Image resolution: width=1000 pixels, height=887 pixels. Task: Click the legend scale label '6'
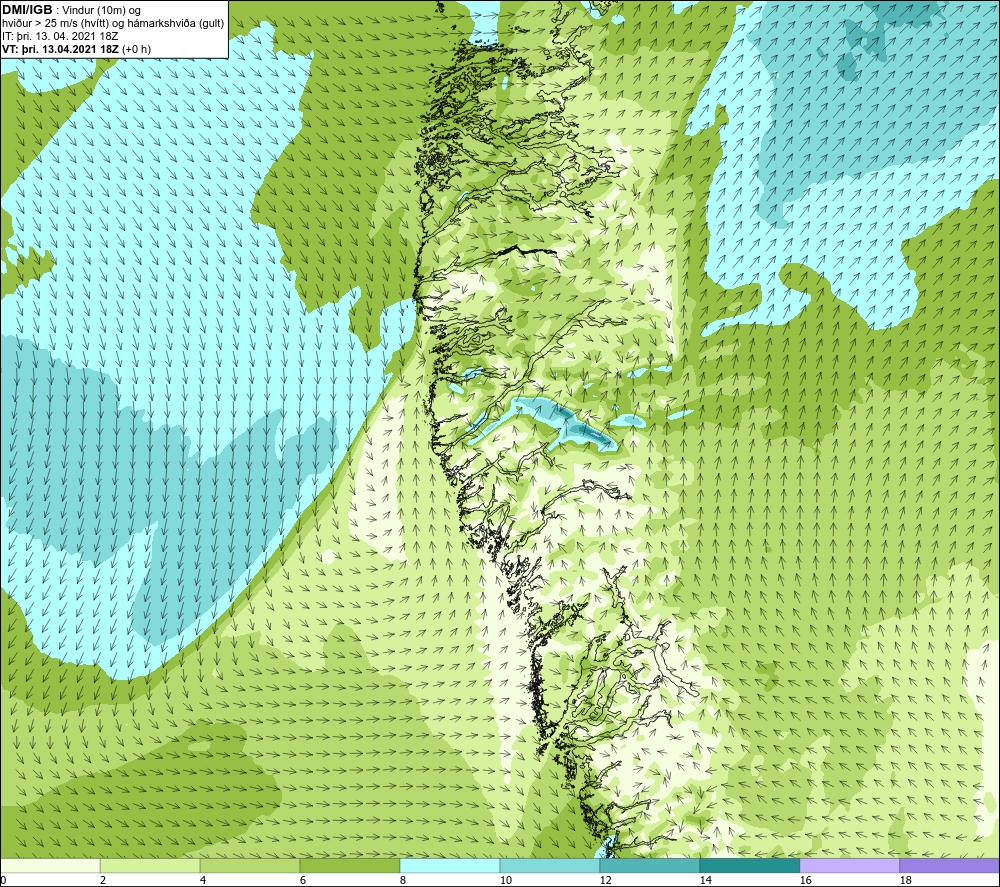coord(302,880)
